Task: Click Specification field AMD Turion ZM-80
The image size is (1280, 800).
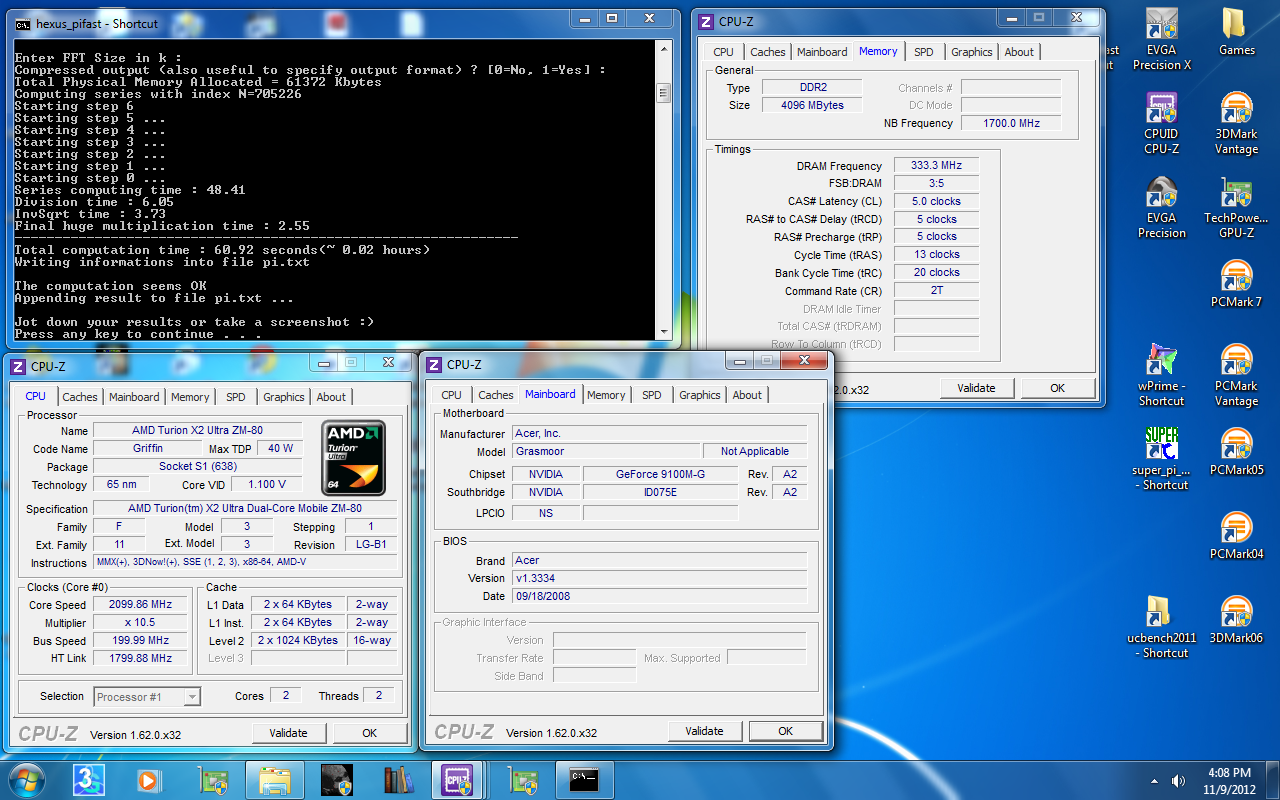Action: tap(245, 508)
